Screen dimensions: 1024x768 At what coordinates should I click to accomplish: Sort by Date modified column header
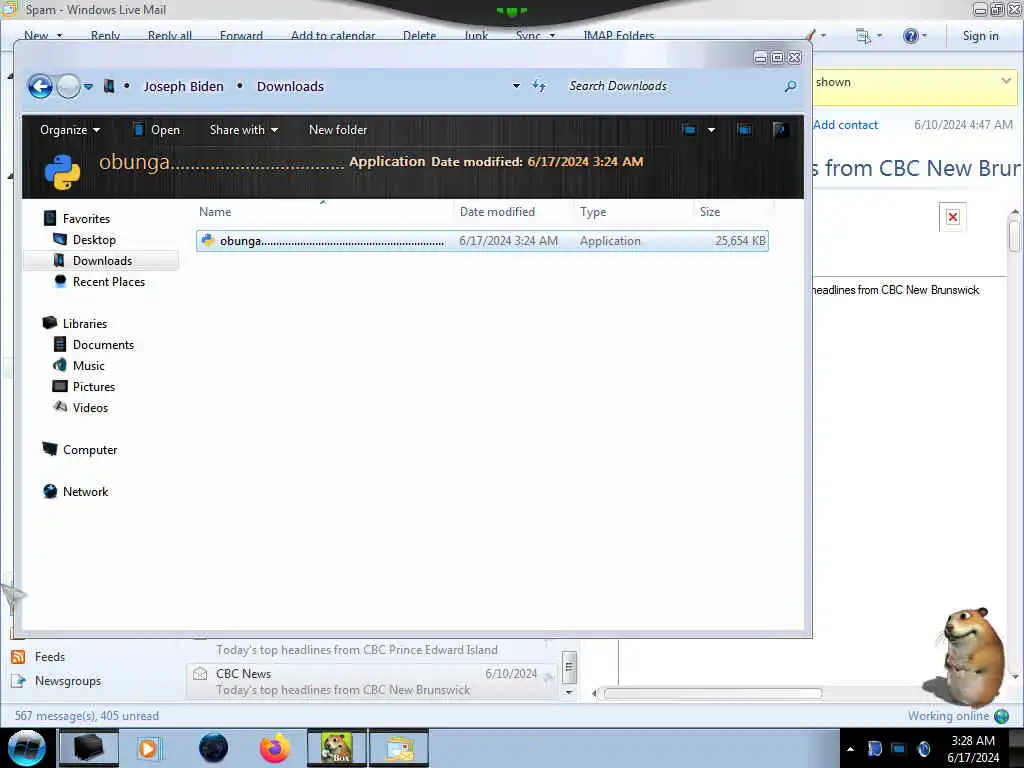[513, 212]
